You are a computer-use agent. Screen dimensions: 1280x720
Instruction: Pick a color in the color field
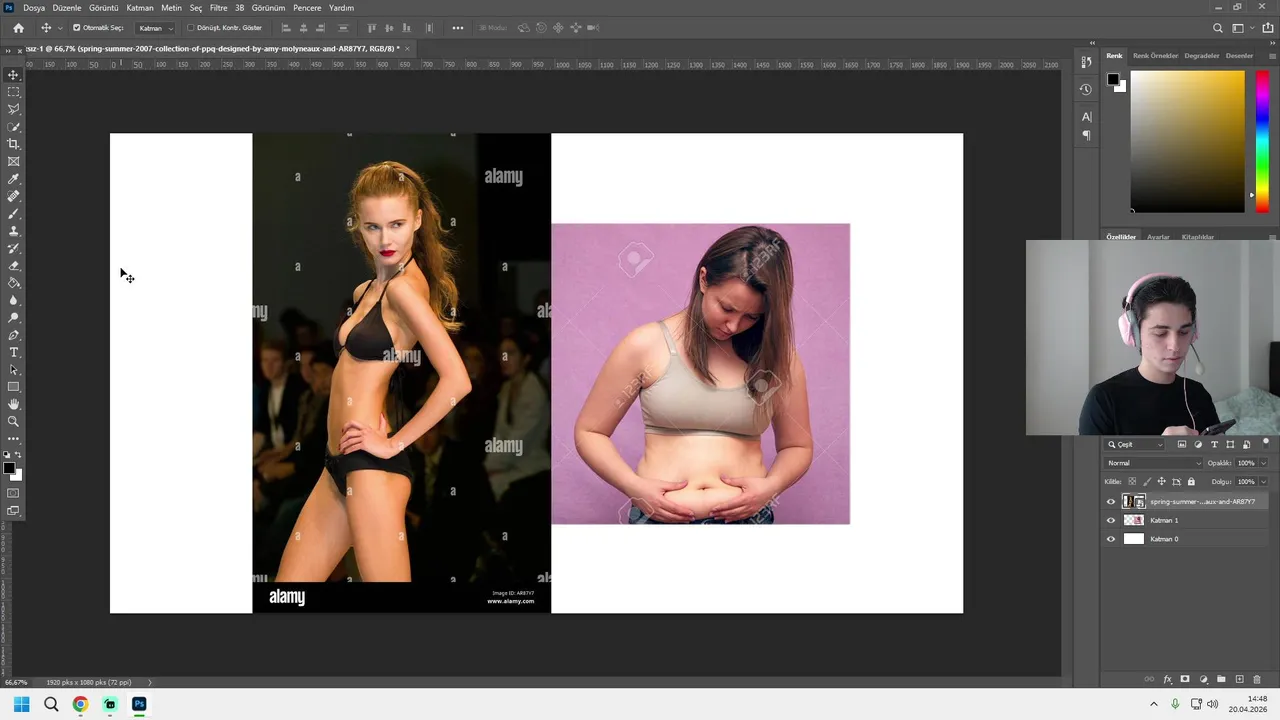tap(1188, 141)
